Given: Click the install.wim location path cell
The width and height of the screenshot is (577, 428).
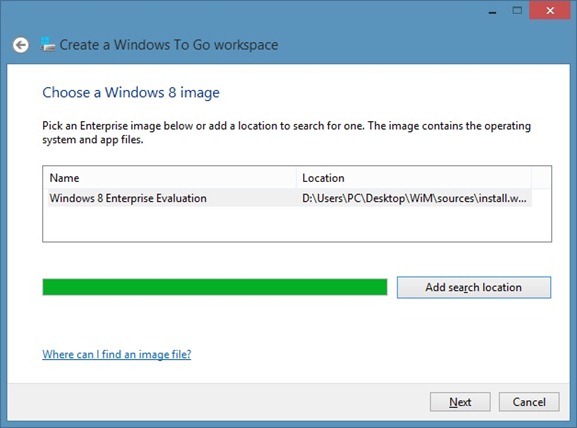Looking at the screenshot, I should pos(414,198).
